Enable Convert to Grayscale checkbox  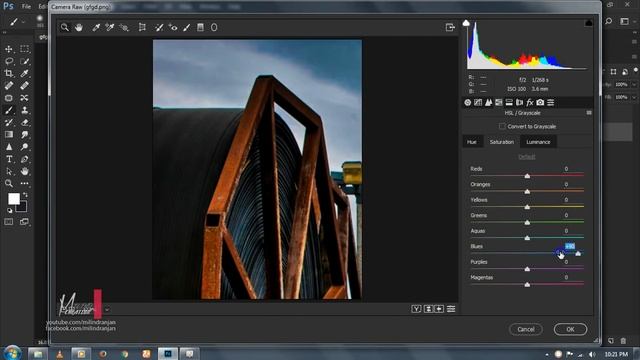(502, 126)
